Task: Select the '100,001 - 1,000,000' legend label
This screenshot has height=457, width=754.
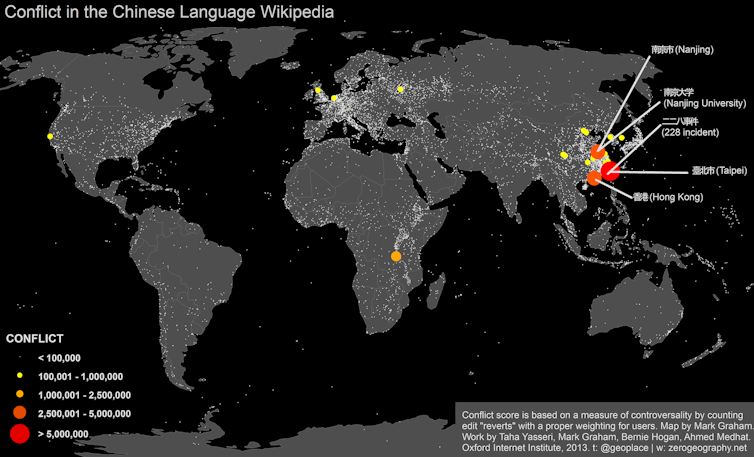Action: point(80,377)
